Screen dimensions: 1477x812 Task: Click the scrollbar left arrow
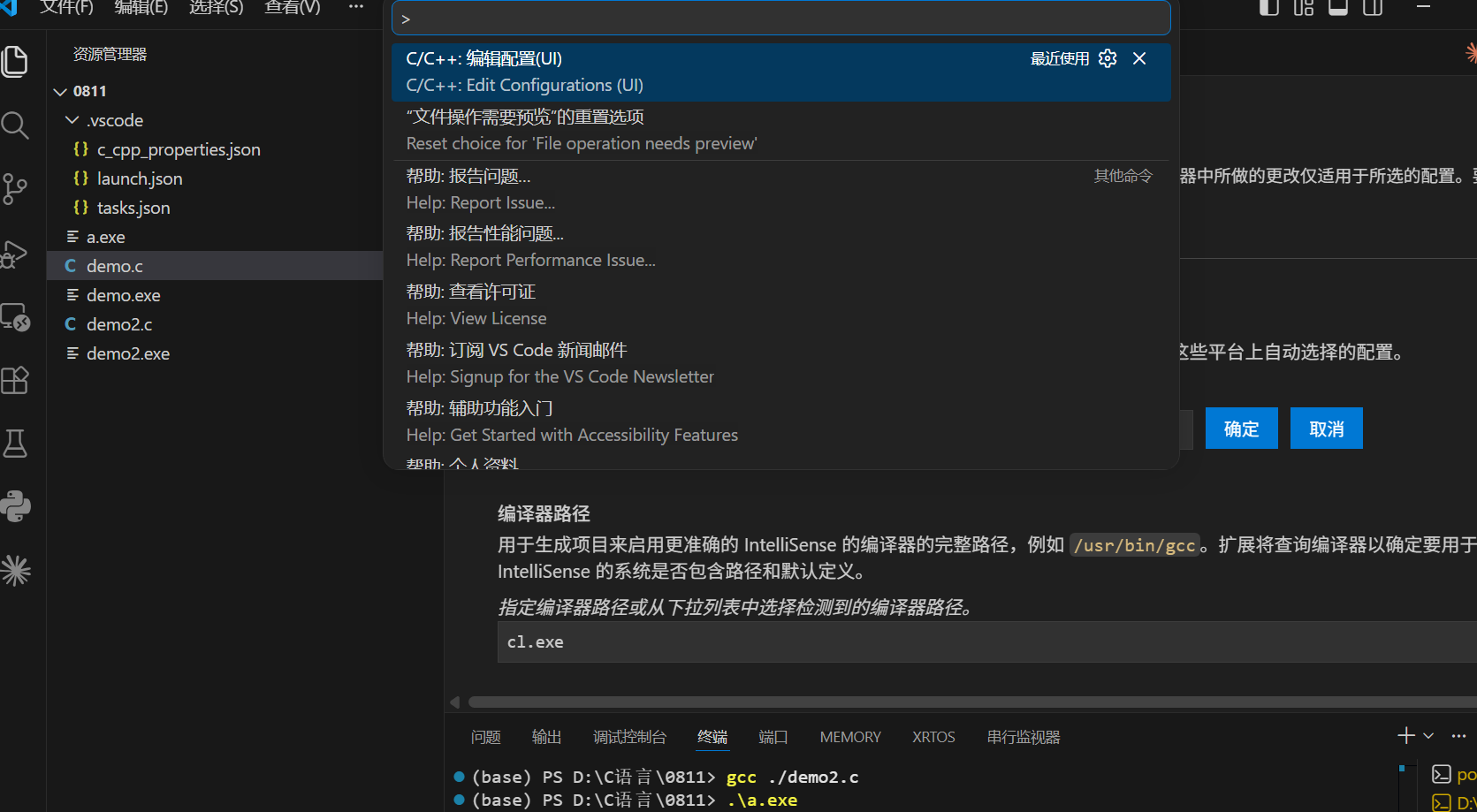point(455,702)
